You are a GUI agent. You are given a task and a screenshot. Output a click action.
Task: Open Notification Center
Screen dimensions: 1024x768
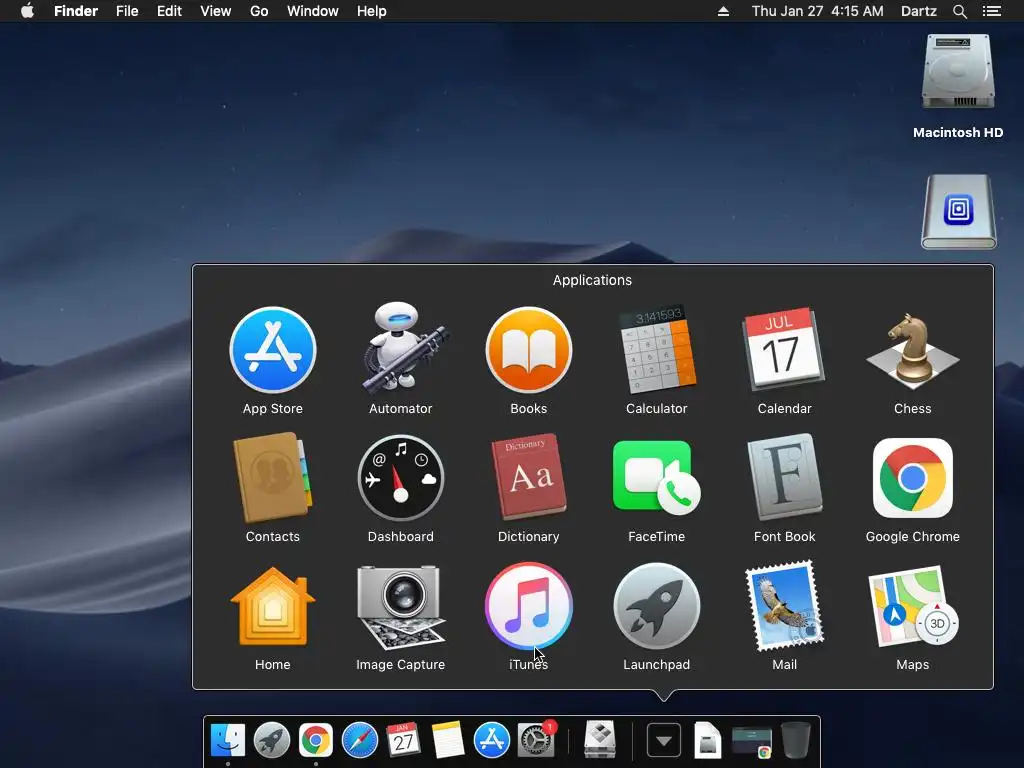(x=992, y=11)
